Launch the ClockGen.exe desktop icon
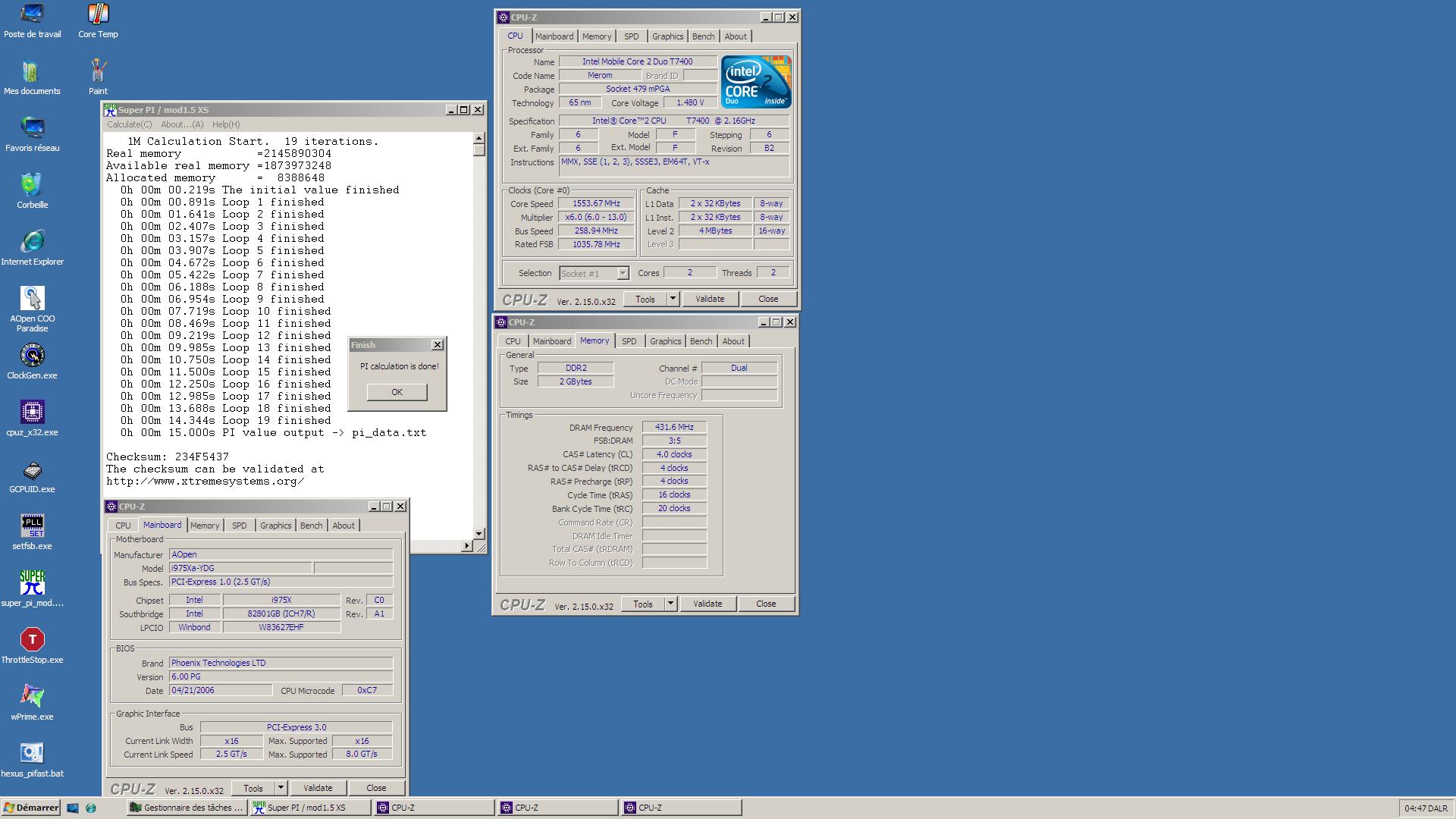1456x819 pixels. pos(32,362)
